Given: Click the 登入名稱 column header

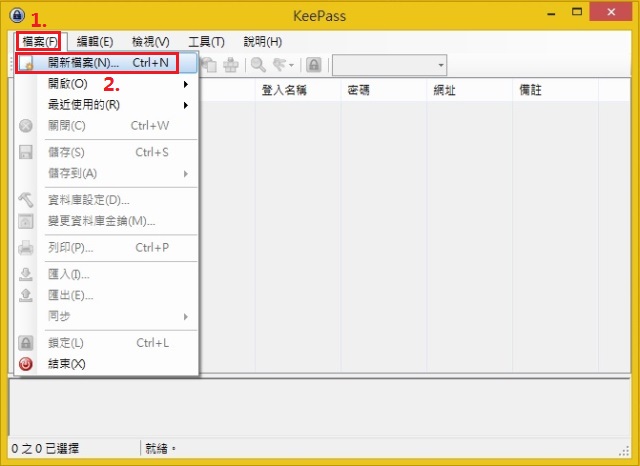Looking at the screenshot, I should click(298, 90).
